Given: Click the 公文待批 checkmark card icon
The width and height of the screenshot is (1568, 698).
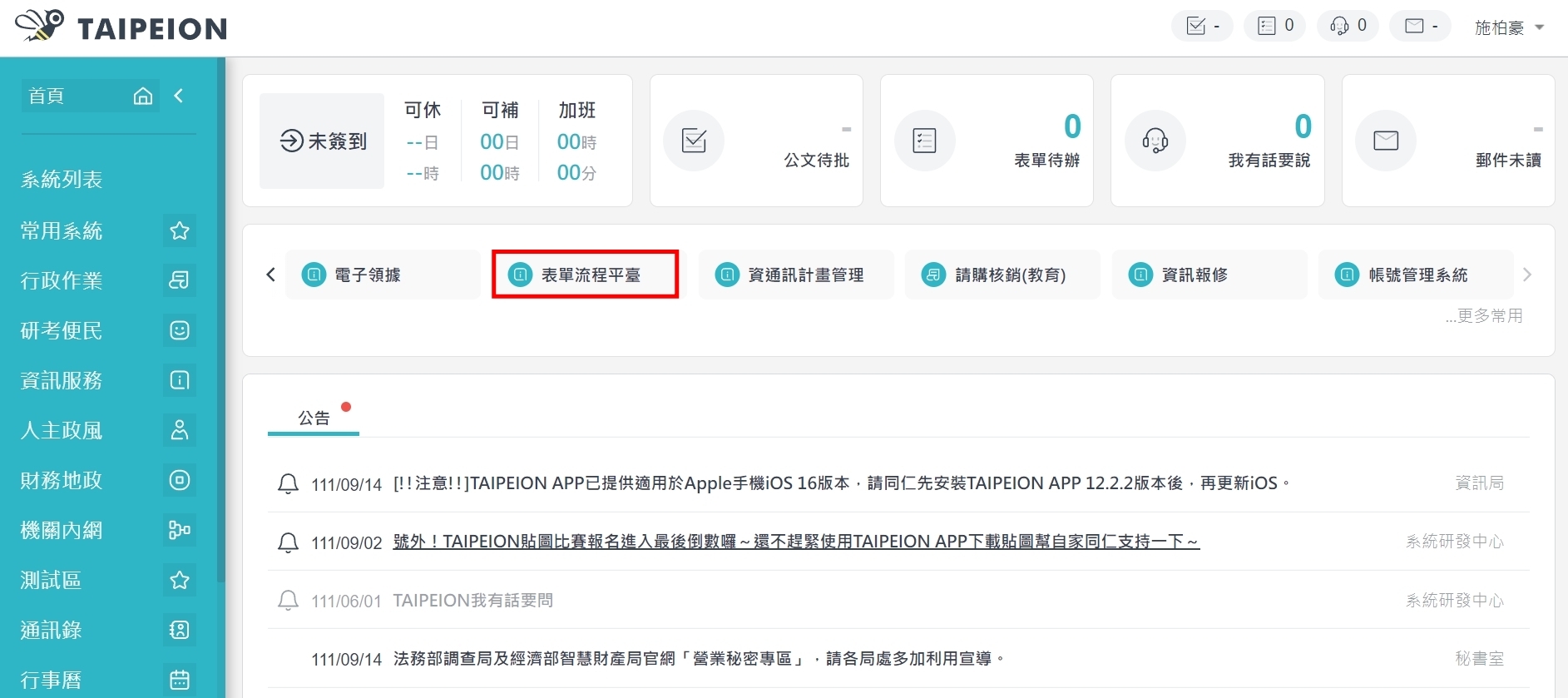Looking at the screenshot, I should click(694, 141).
